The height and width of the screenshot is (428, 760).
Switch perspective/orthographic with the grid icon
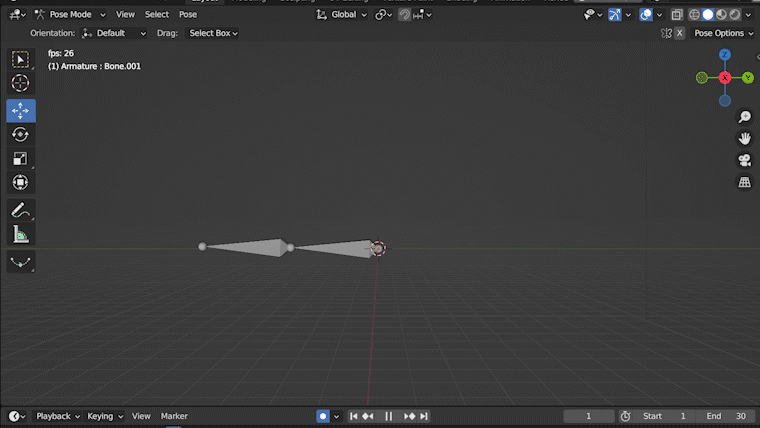tap(744, 182)
